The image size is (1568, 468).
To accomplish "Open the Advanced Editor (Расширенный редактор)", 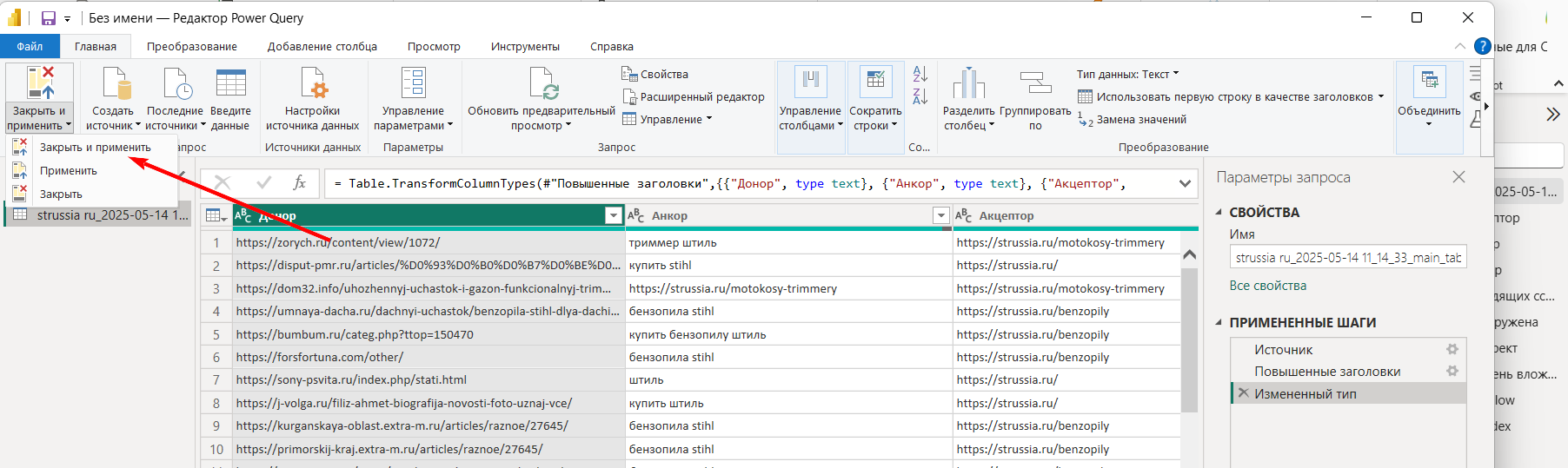I will 701,97.
